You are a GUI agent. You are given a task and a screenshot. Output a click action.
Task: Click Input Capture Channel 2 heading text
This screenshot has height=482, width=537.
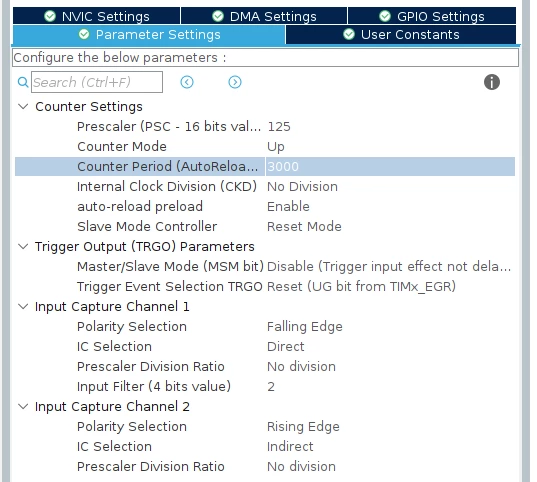coord(112,406)
